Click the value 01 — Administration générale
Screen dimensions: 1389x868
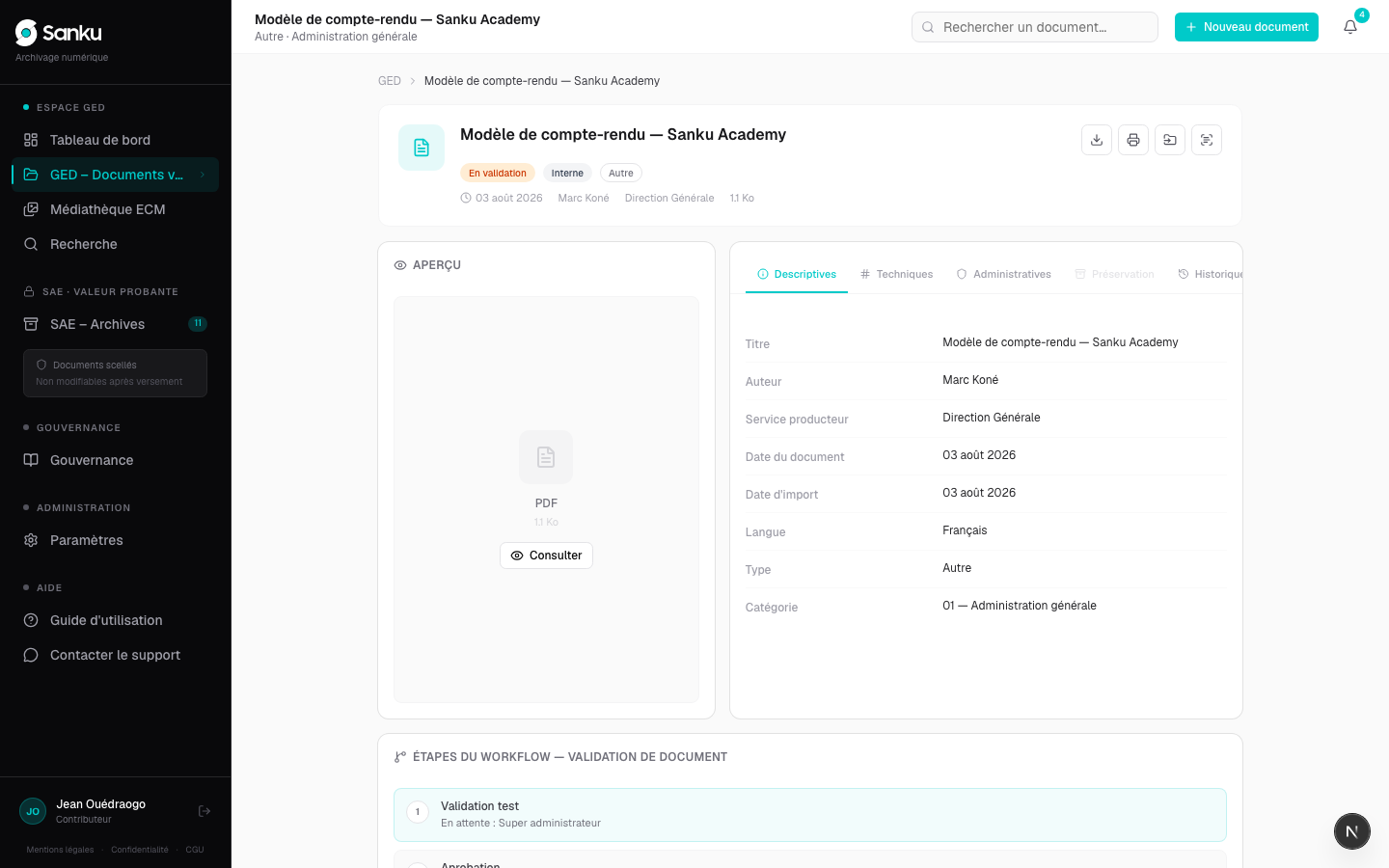click(x=1020, y=606)
